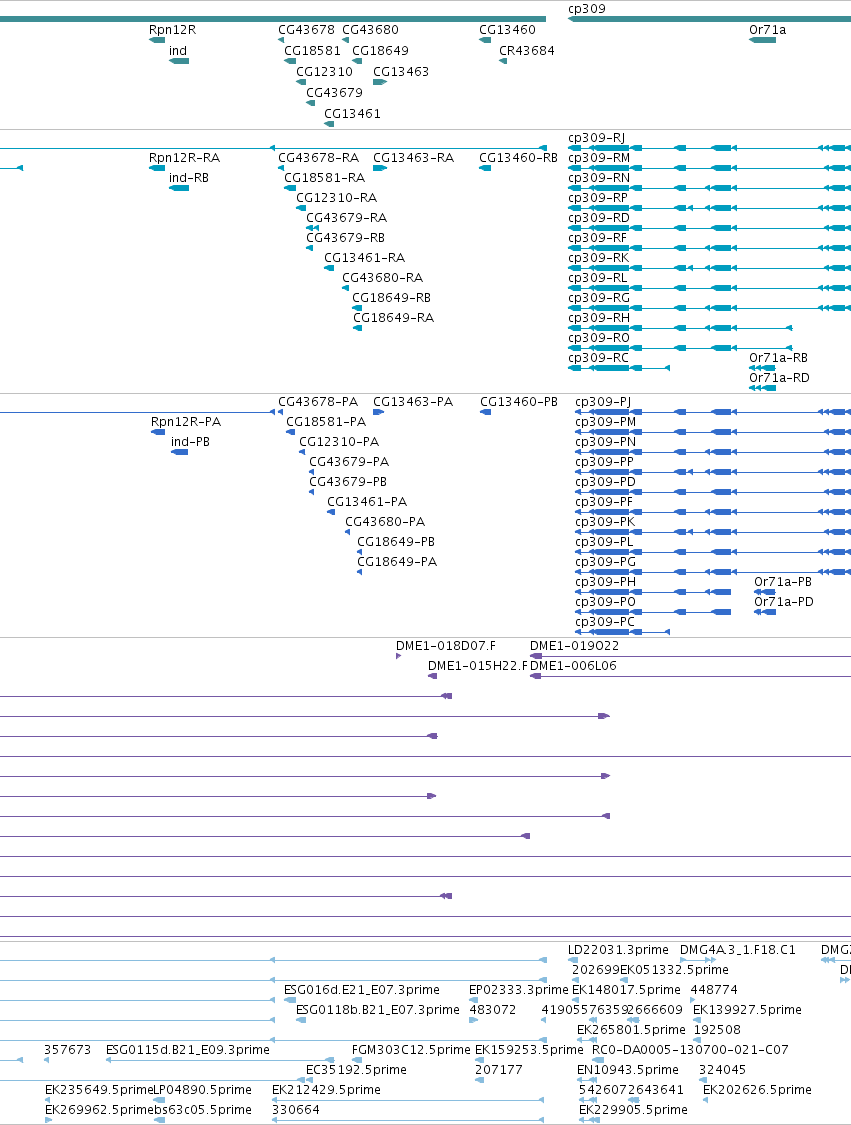This screenshot has height=1125, width=851.
Task: Select the CG43678 gene label
Action: 306,29
